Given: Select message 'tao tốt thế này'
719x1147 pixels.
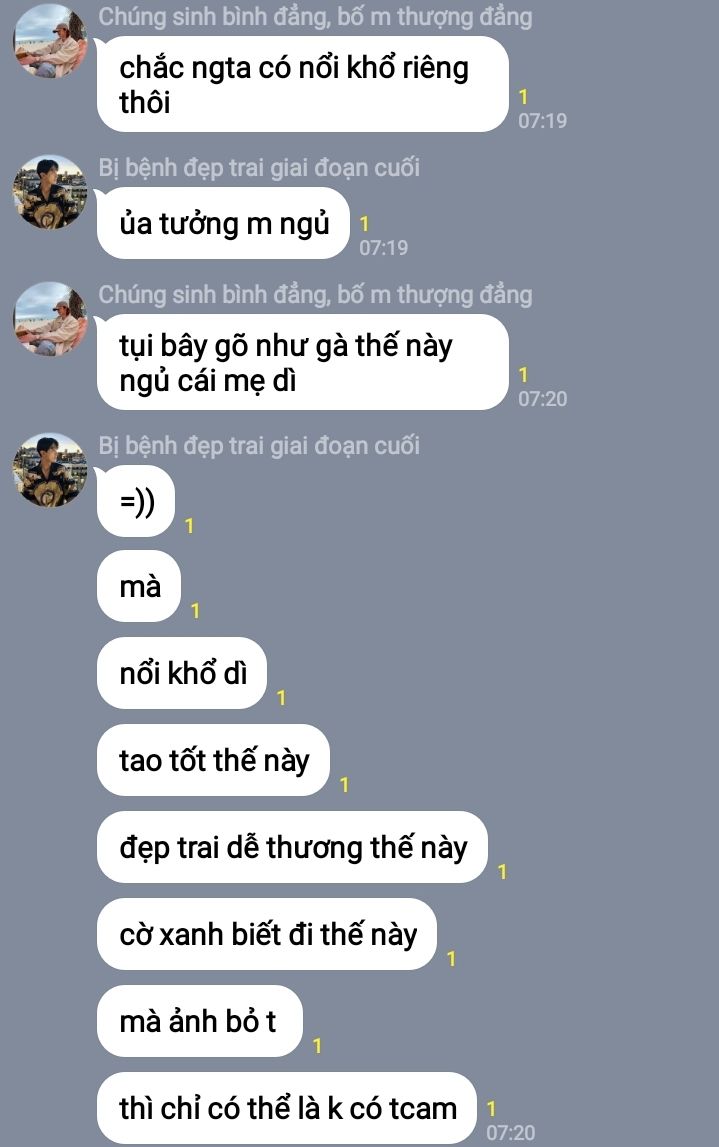Looking at the screenshot, I should 214,761.
